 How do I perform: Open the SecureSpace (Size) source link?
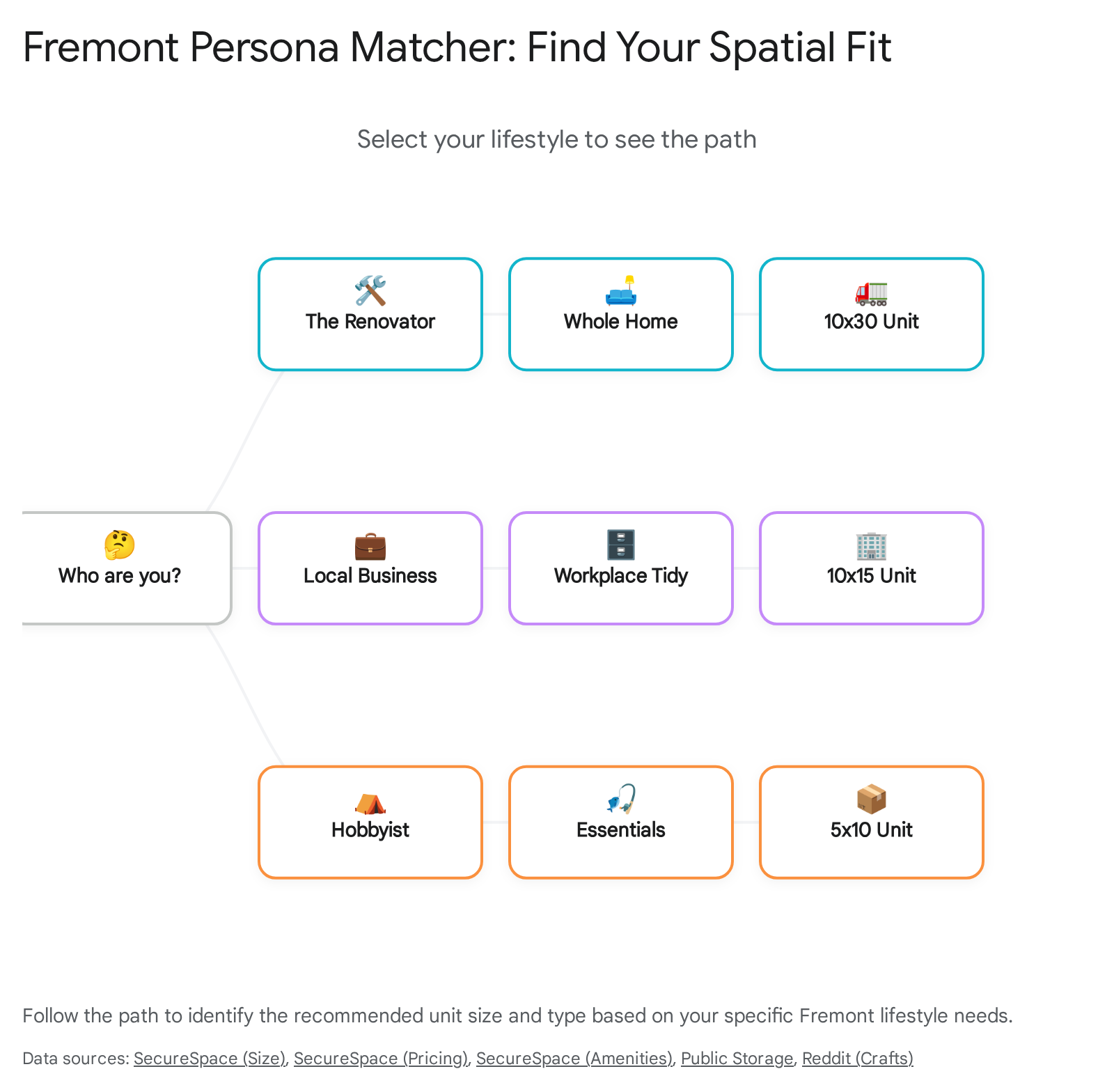210,1059
